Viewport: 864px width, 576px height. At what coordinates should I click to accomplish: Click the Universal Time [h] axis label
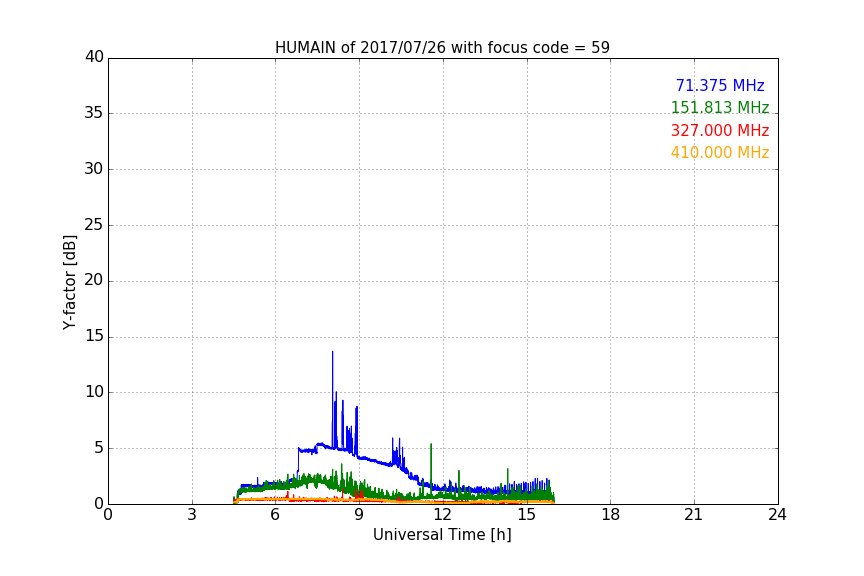pyautogui.click(x=442, y=535)
